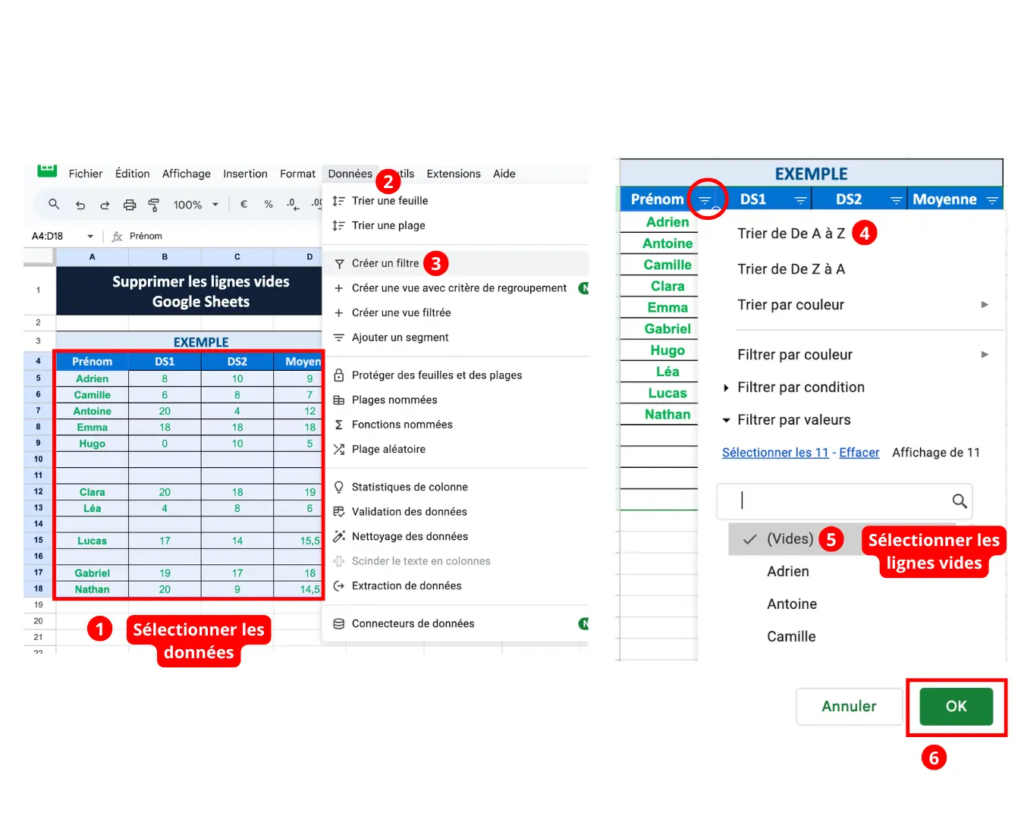
Task: Open the Affichage menu
Action: pos(186,174)
